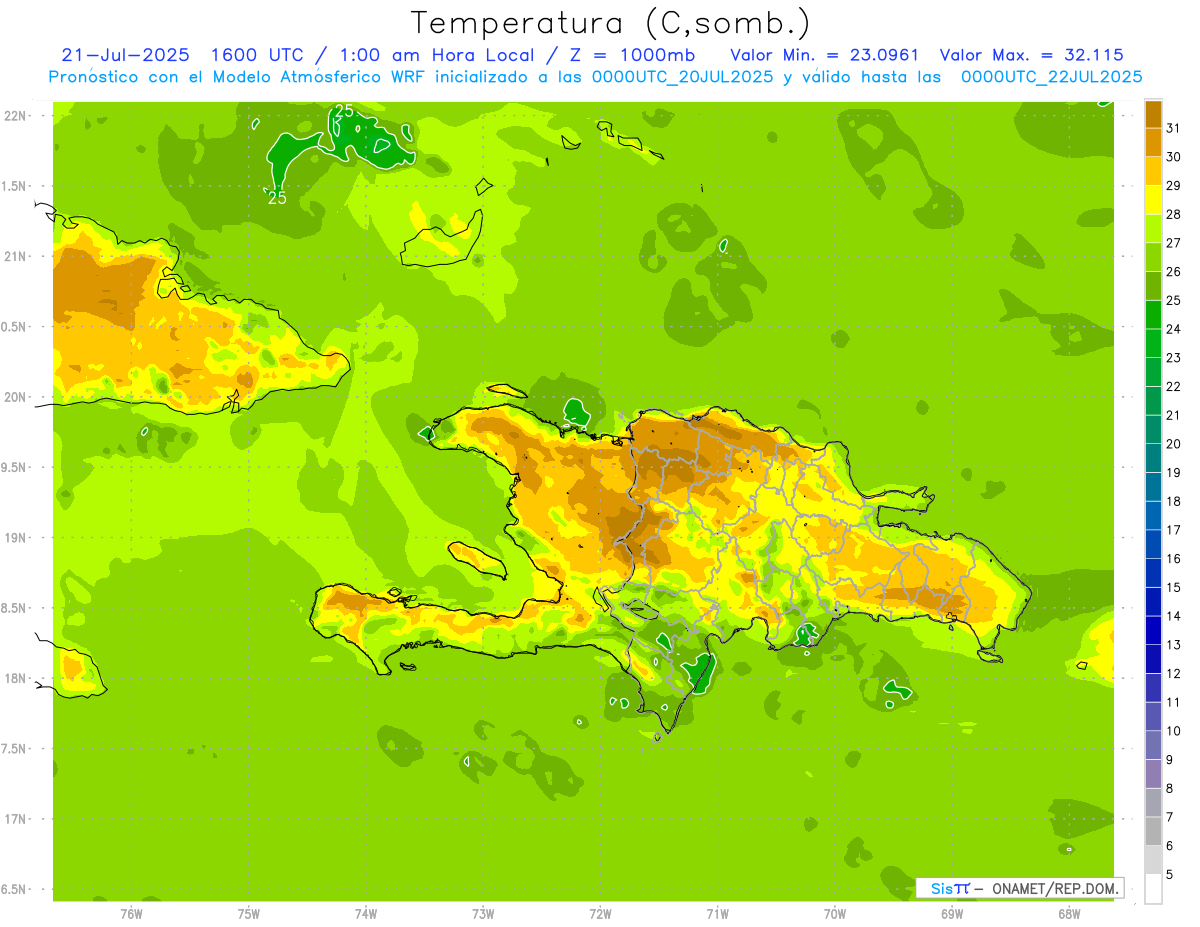This screenshot has height=927, width=1200.
Task: Click "Valor Max. = 32.115" text
Action: [1032, 55]
